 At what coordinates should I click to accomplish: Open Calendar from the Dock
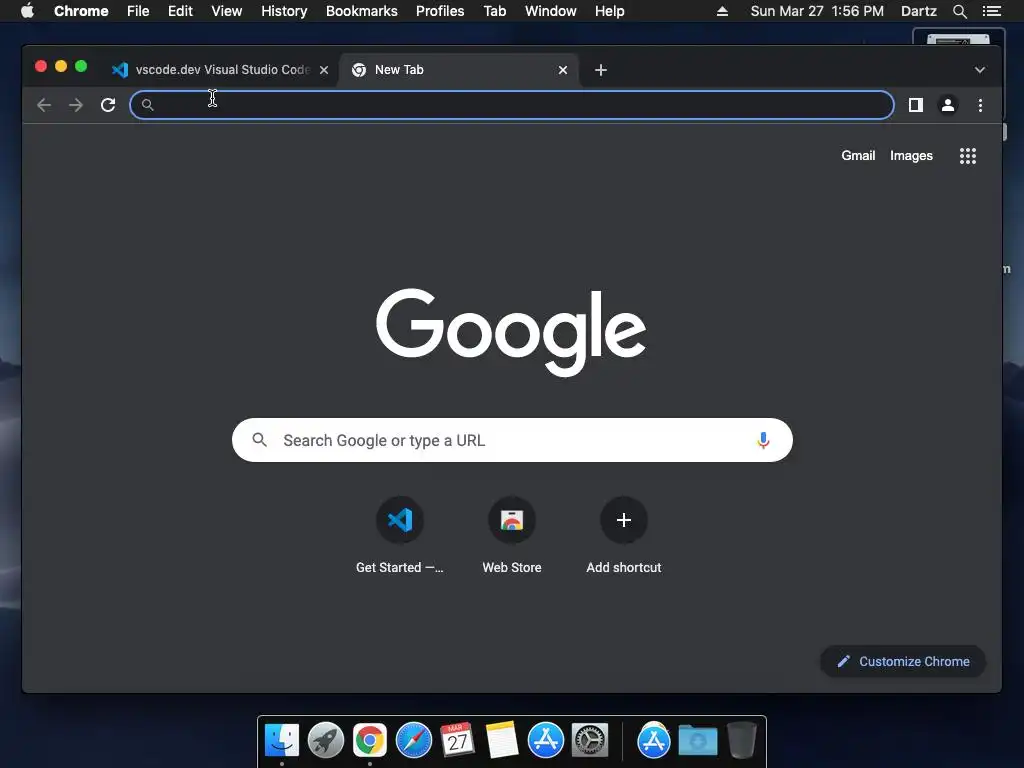tap(457, 741)
